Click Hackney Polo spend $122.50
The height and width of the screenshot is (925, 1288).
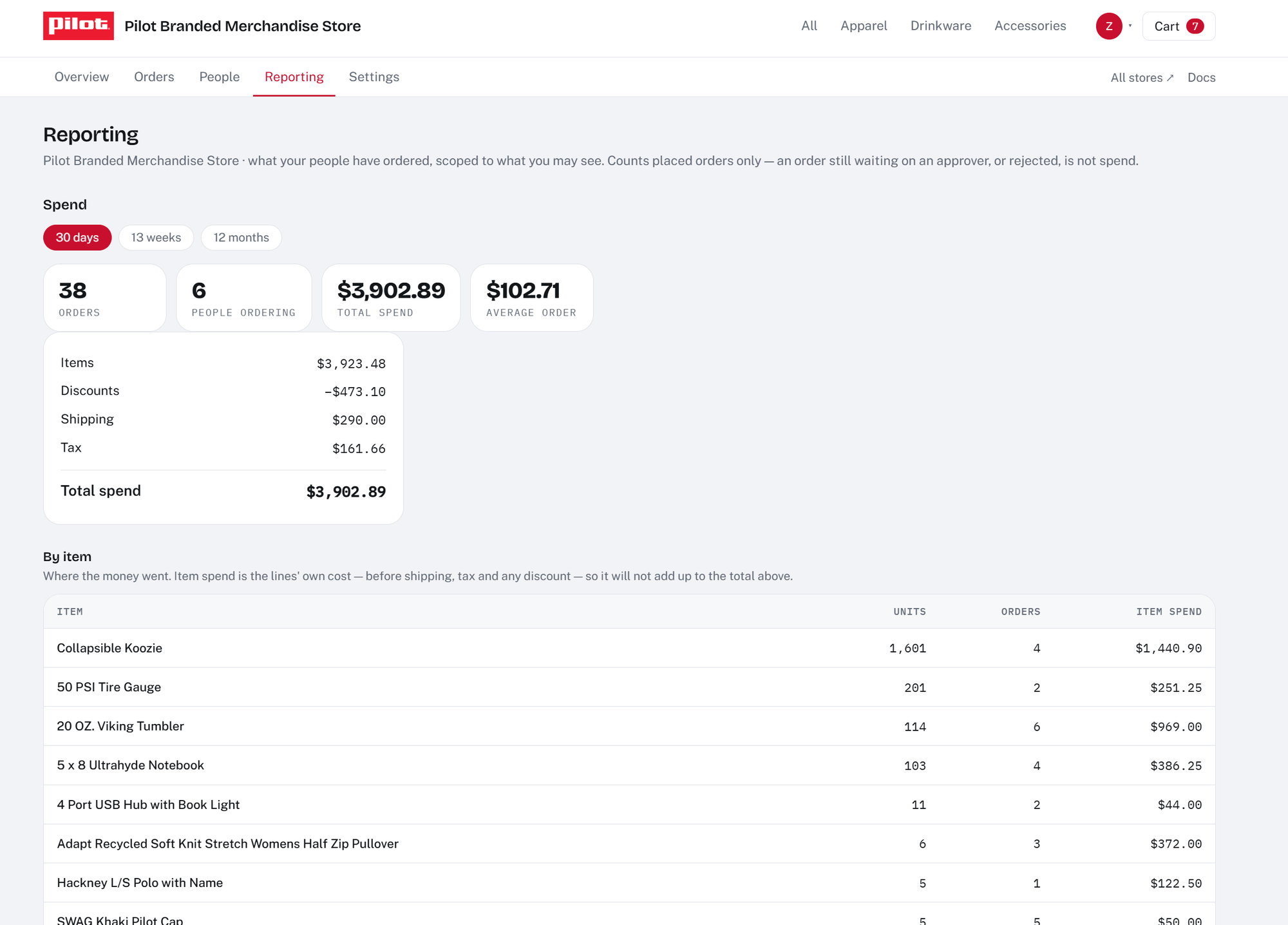(1176, 883)
